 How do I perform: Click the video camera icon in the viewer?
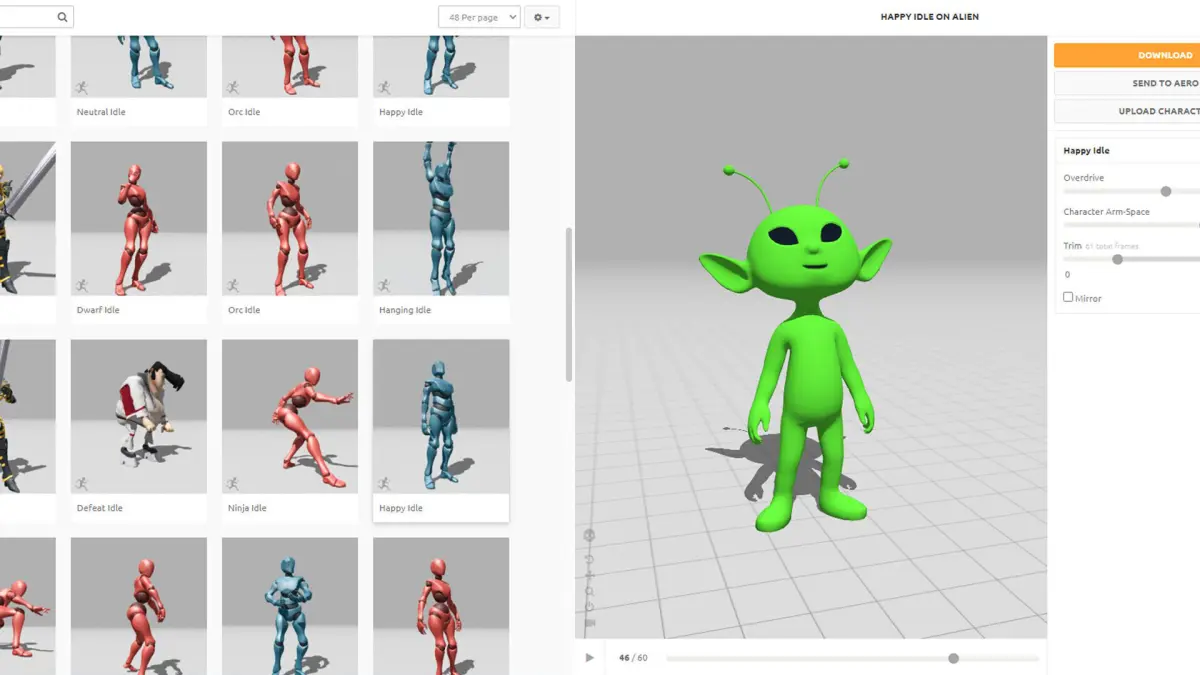590,623
